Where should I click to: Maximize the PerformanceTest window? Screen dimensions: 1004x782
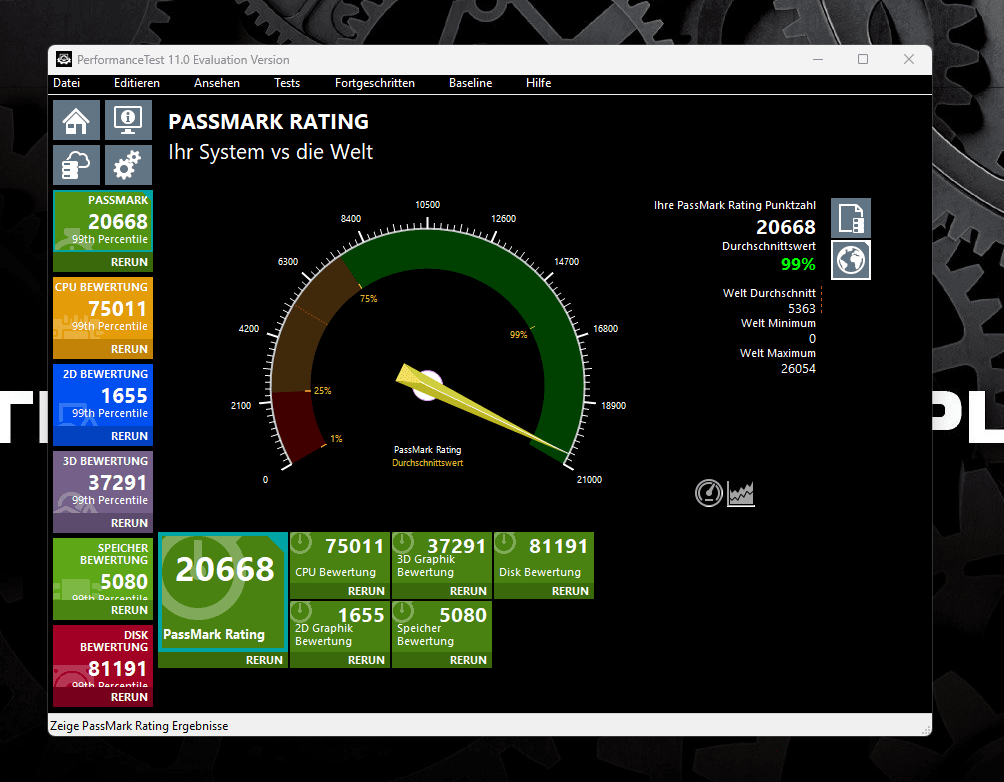(862, 59)
